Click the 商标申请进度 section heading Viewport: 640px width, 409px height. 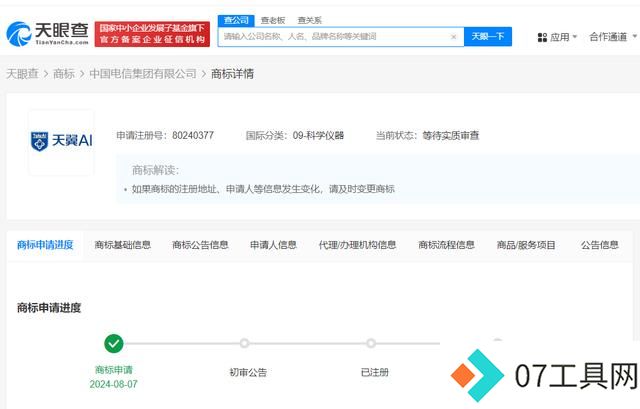tap(49, 308)
